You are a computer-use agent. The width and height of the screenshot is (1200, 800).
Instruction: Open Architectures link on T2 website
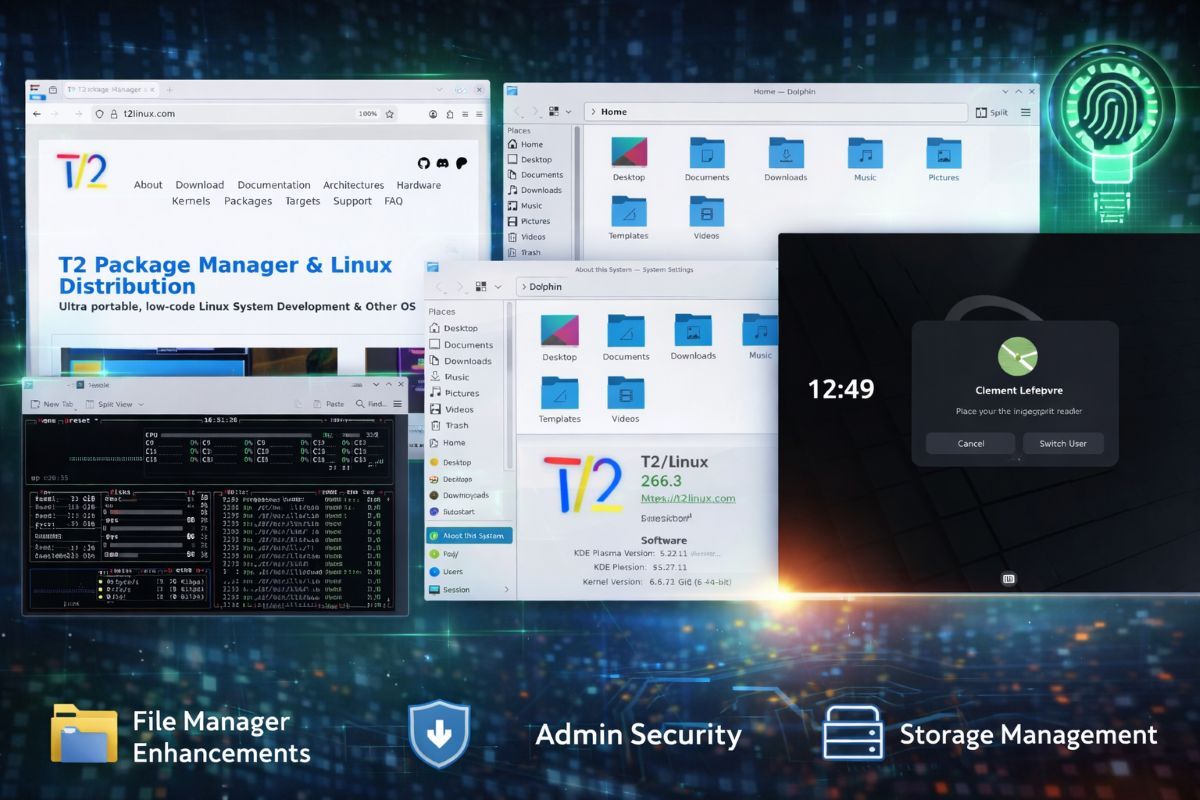tap(354, 185)
